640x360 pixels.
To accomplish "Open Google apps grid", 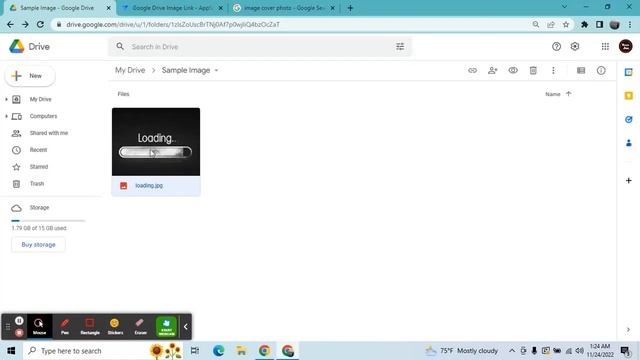I will pos(605,47).
